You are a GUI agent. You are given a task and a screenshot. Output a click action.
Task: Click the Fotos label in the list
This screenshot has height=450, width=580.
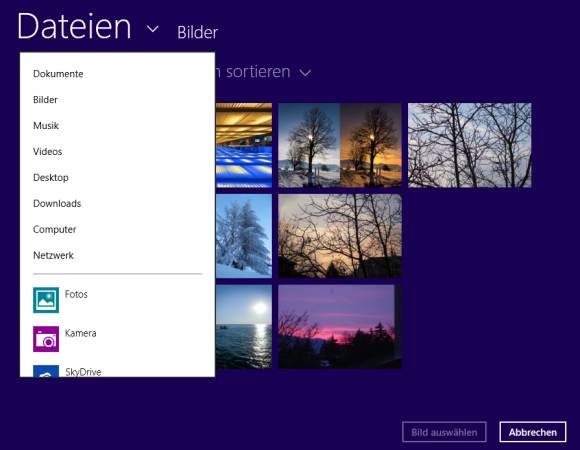pyautogui.click(x=76, y=294)
